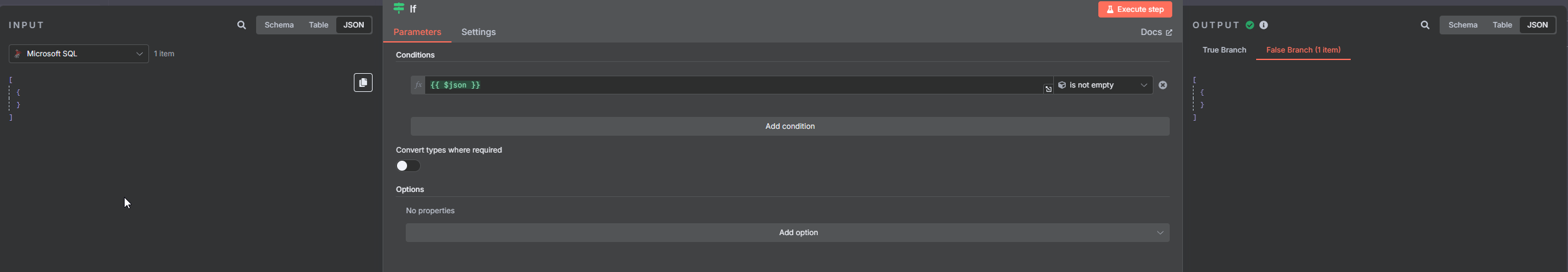Screen dimensions: 1568x272
Task: Open the Docs link
Action: coord(1156,32)
